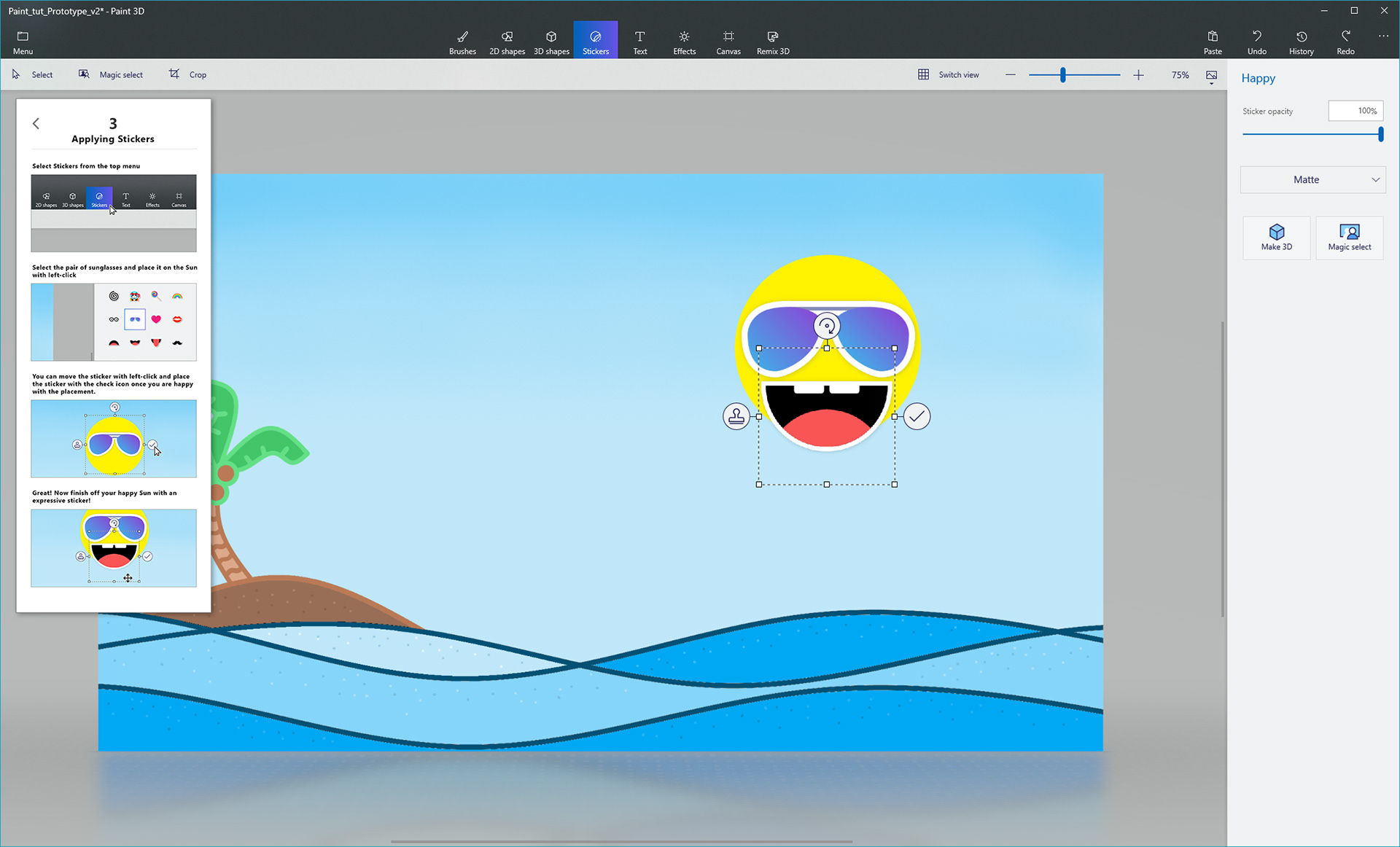The image size is (1400, 847).
Task: Open the Canvas settings
Action: (728, 42)
